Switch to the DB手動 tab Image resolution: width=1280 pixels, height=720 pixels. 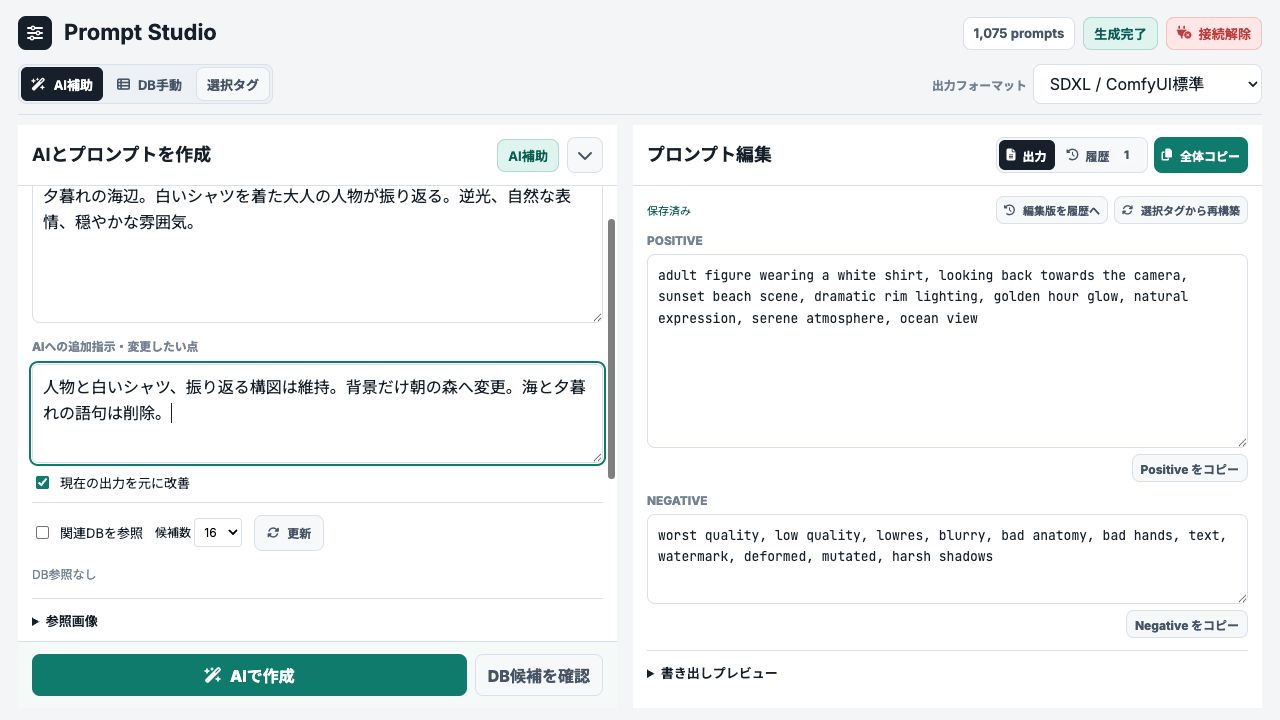(x=149, y=85)
